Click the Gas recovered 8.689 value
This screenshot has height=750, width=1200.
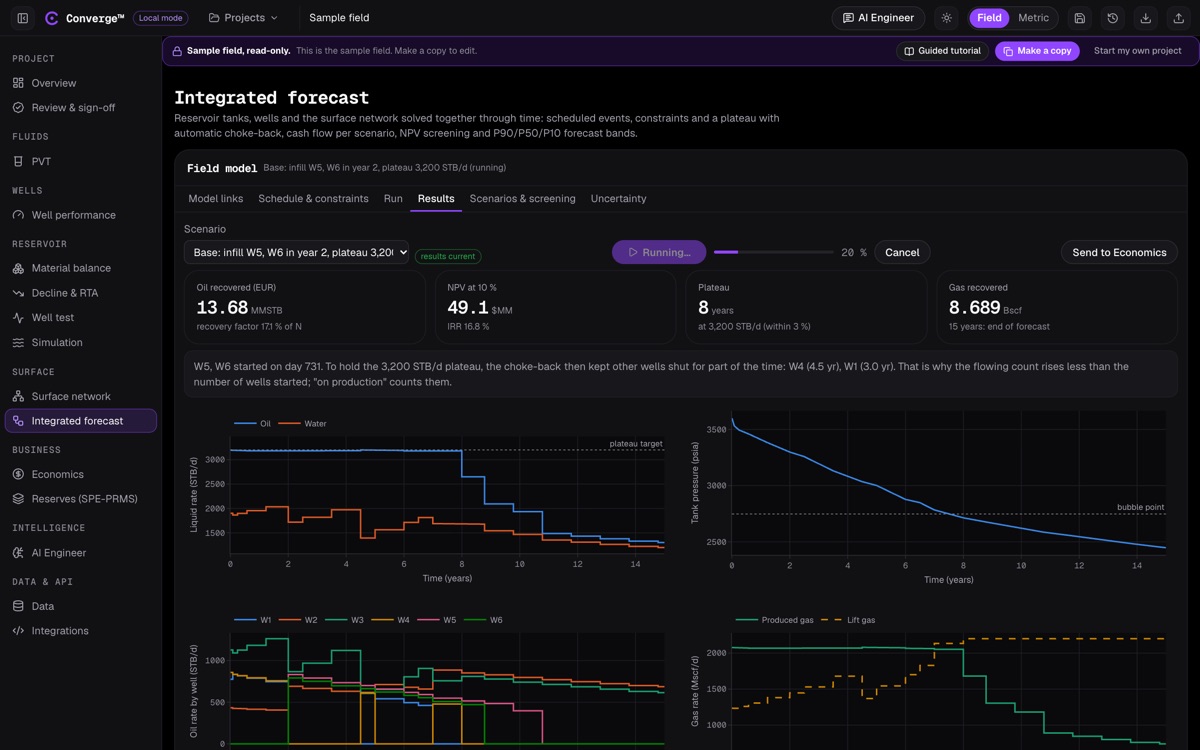tap(974, 309)
